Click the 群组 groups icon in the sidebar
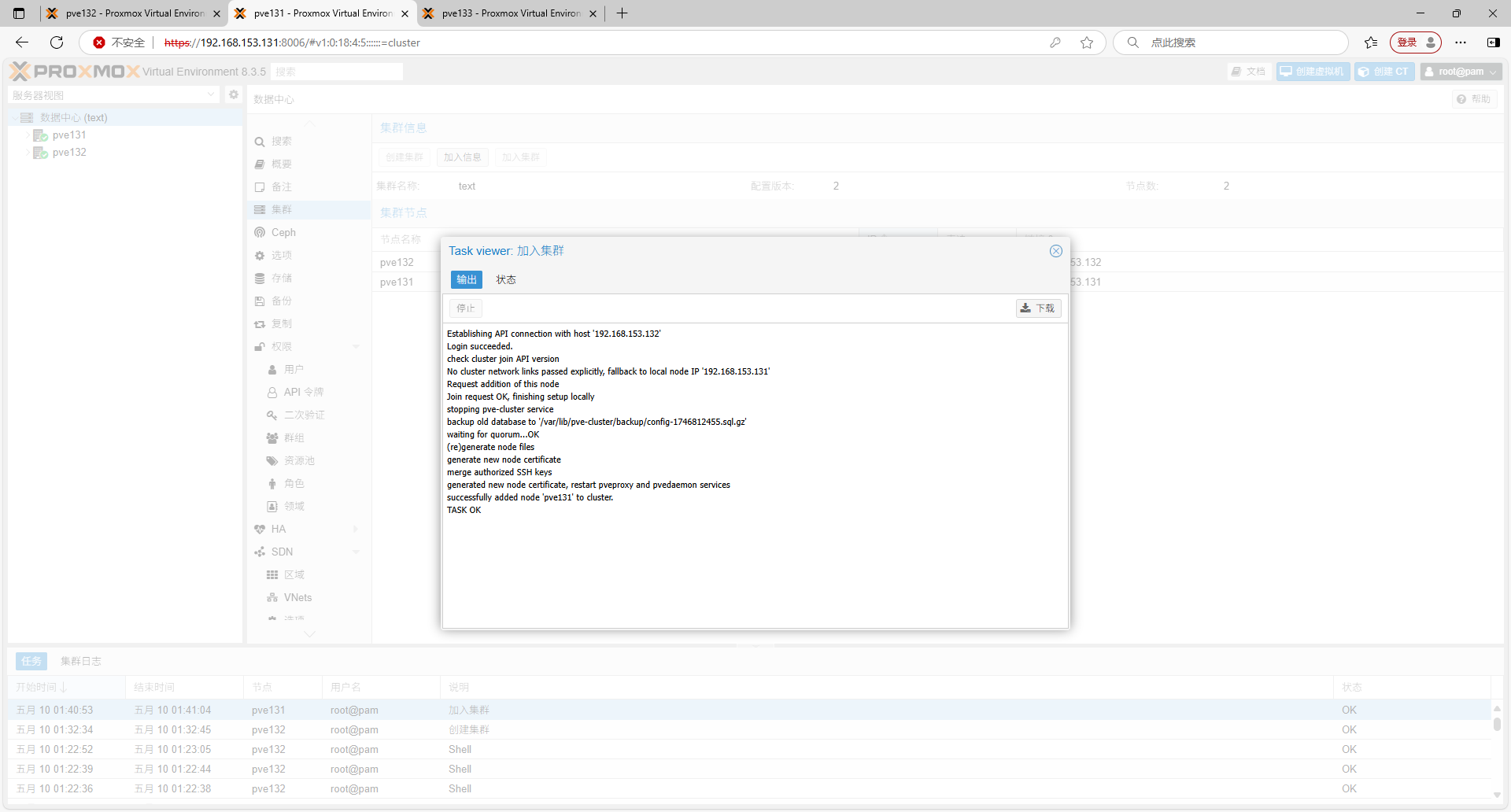1511x812 pixels. (272, 438)
